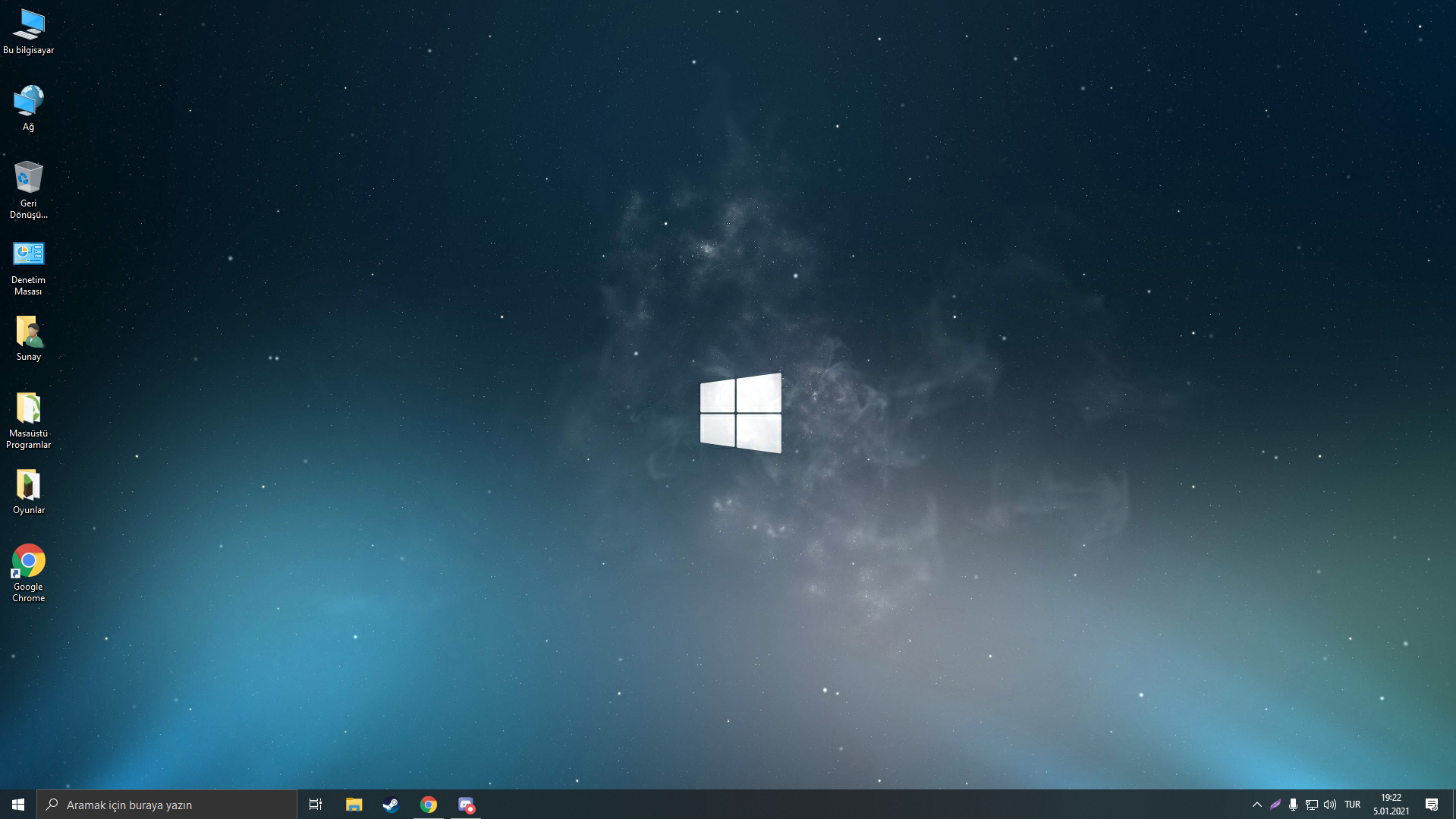Viewport: 1456px width, 819px height.
Task: Open the notification Action Center
Action: (x=1432, y=805)
